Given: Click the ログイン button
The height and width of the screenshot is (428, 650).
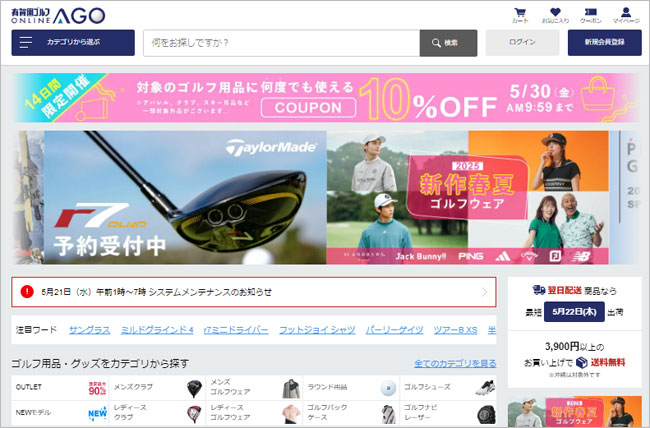Looking at the screenshot, I should pyautogui.click(x=522, y=42).
